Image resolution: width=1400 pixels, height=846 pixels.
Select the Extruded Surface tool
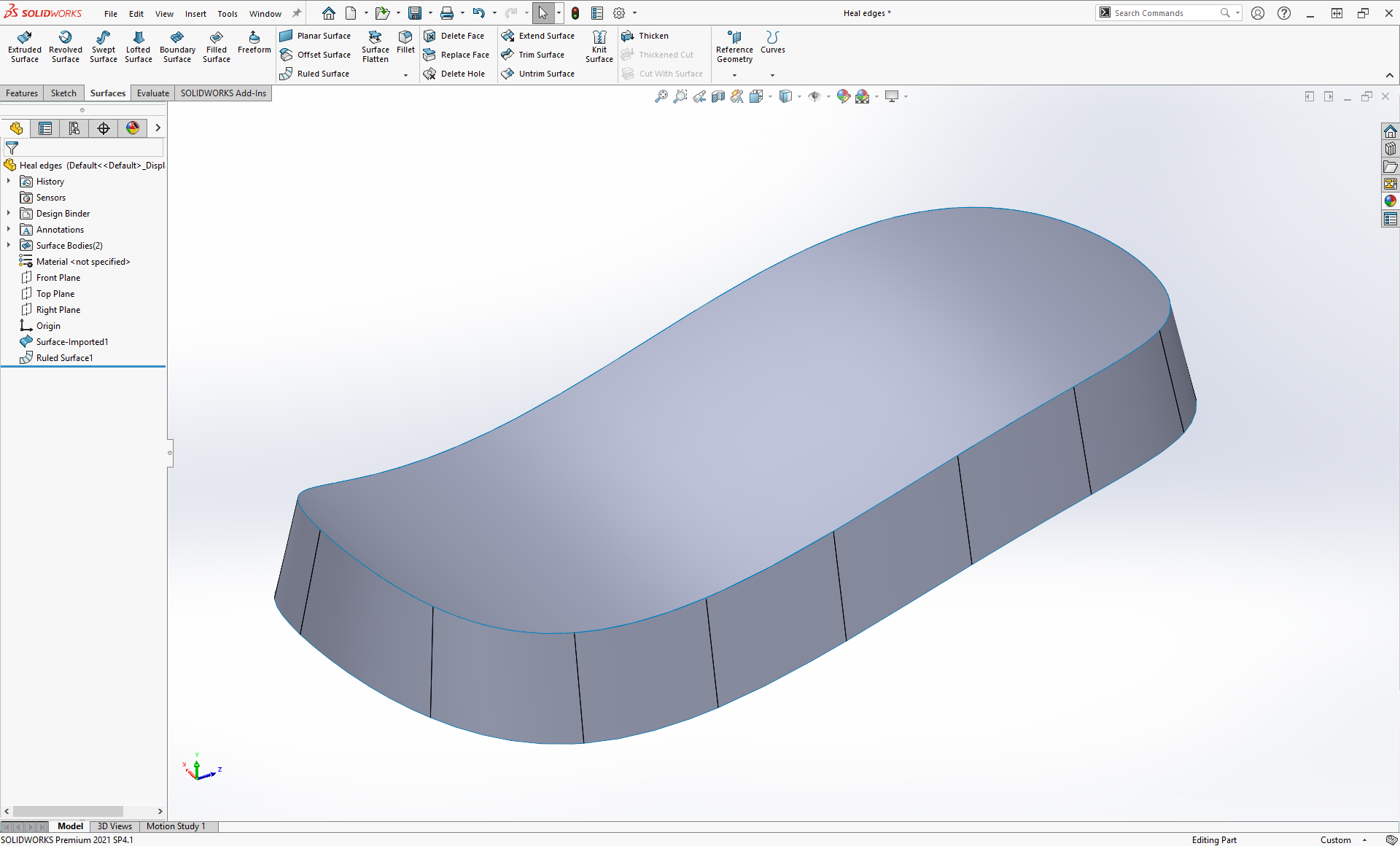click(x=24, y=47)
